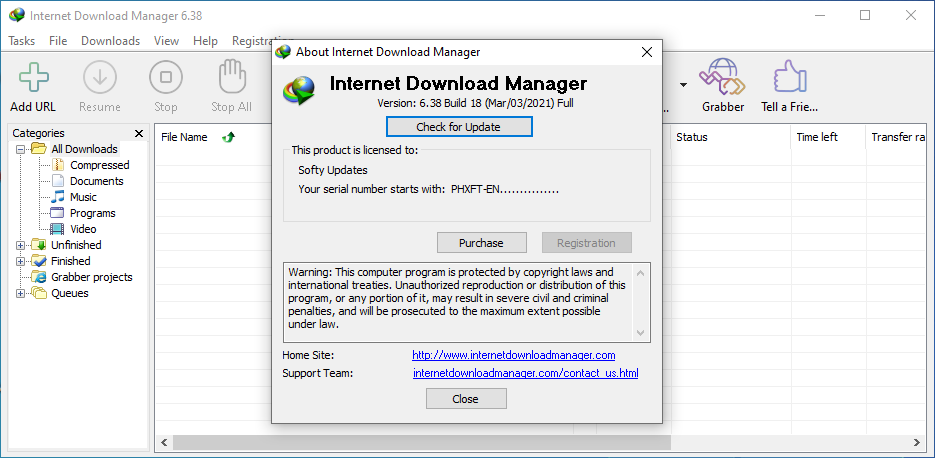Click the horizontal scrollbar thumb
Viewport: 935px width, 458px height.
(422, 442)
